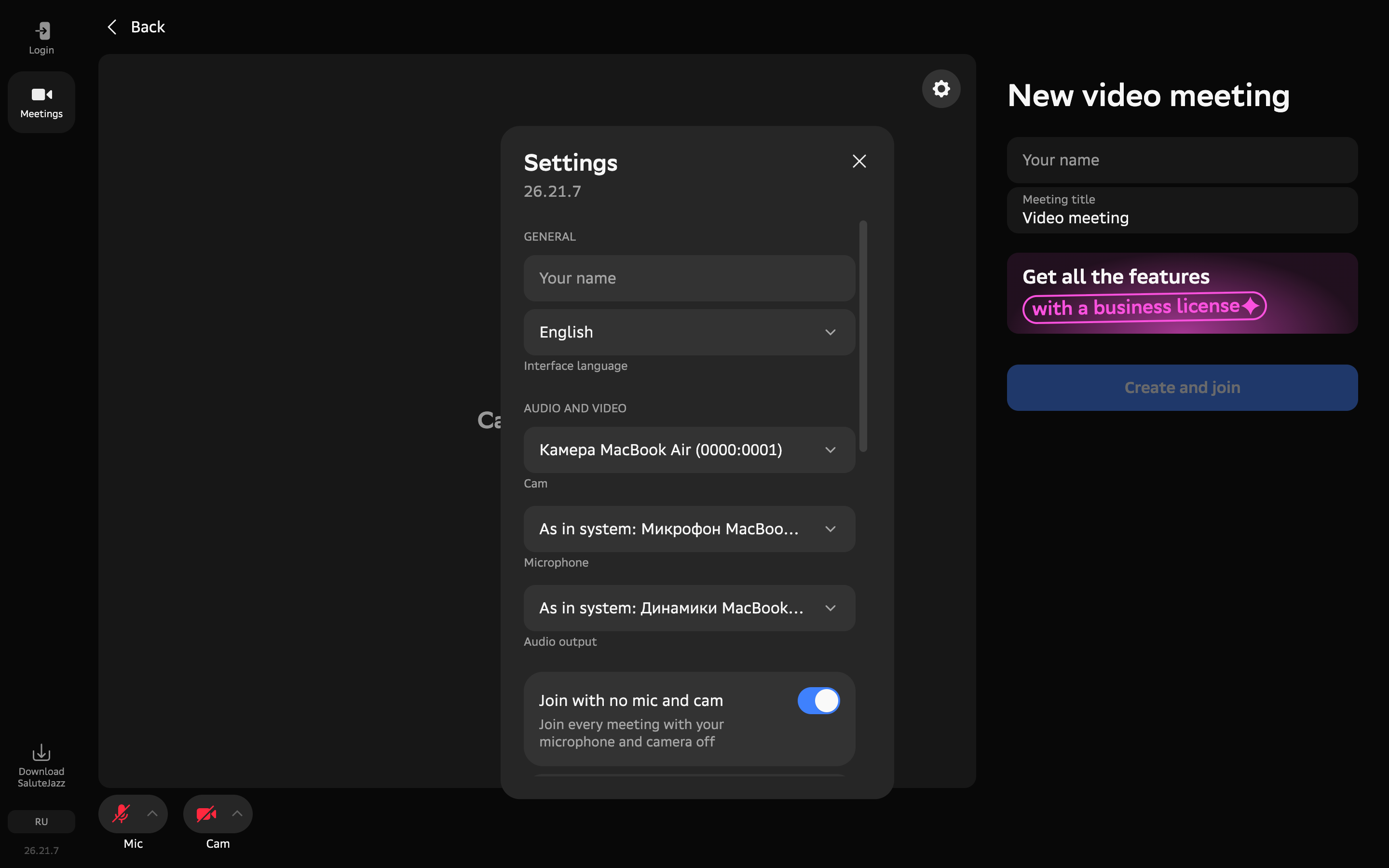Edit the Meeting title field
Viewport: 1389px width, 868px height.
pyautogui.click(x=1182, y=210)
